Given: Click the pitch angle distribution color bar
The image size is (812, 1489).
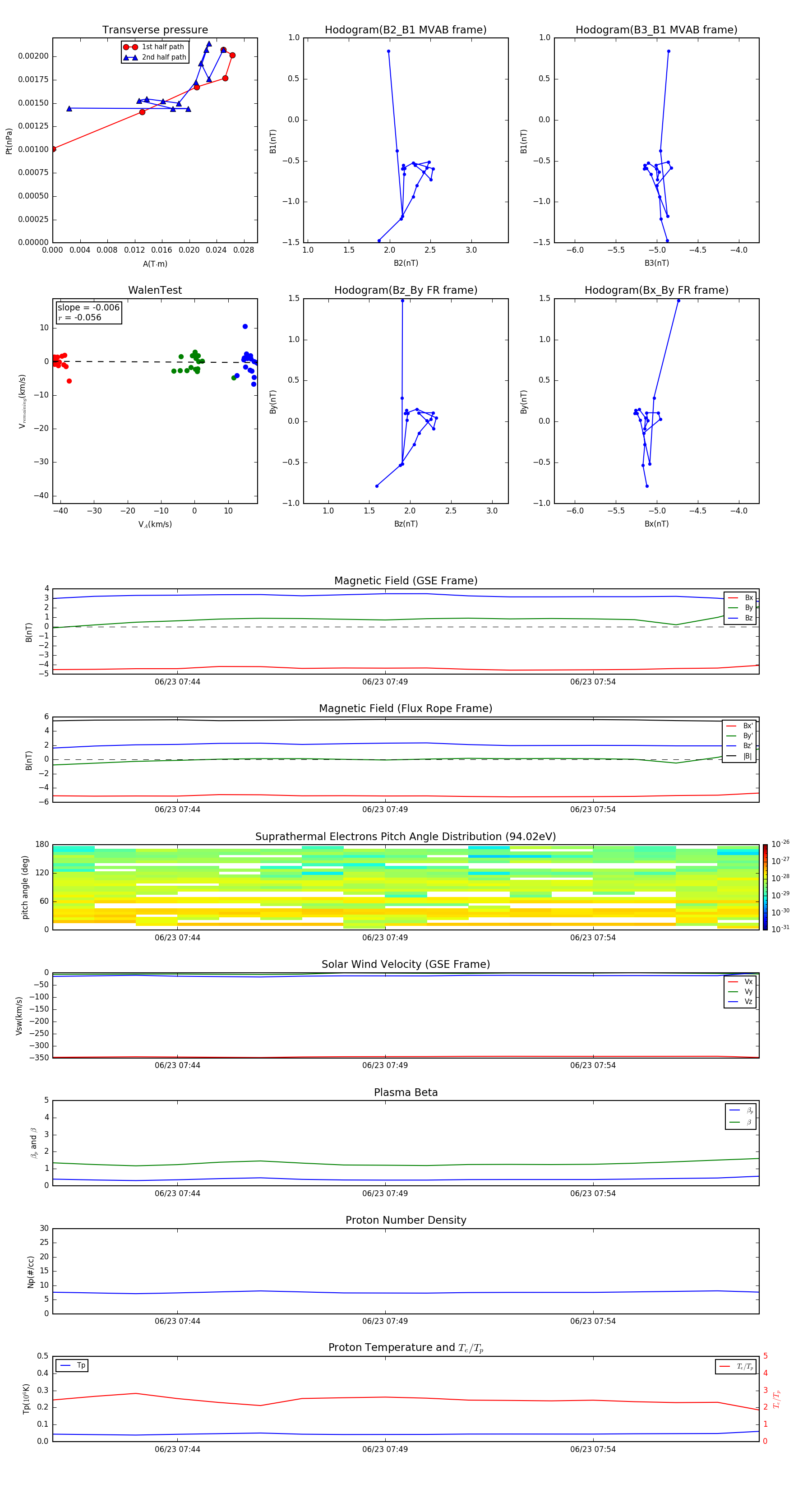Looking at the screenshot, I should pos(765,887).
